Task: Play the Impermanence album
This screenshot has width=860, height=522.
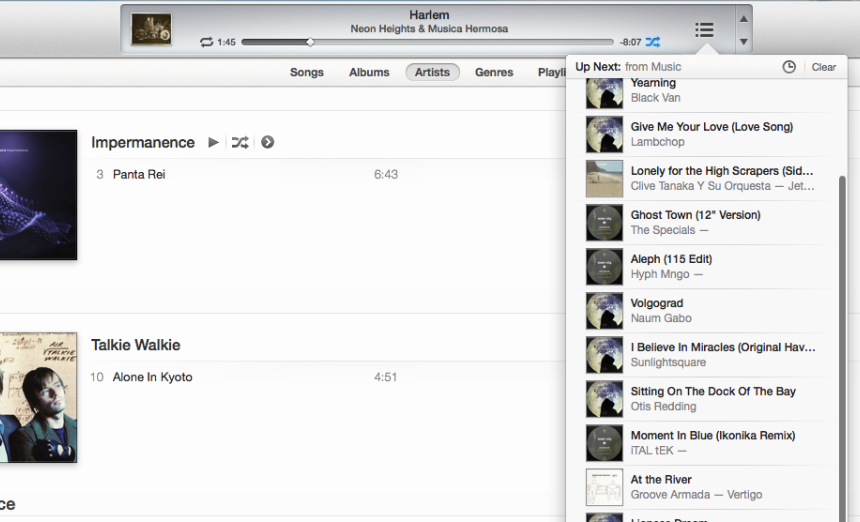Action: [213, 143]
